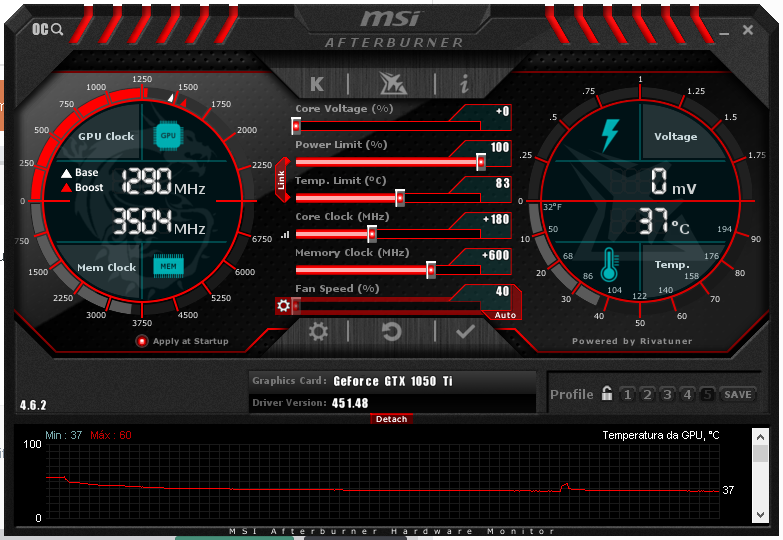
Task: Select profile slot 3
Action: (668, 395)
